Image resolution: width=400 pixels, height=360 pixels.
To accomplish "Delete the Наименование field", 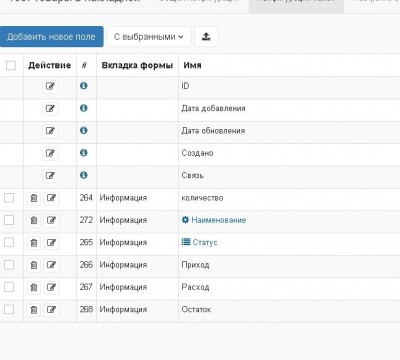I will (x=34, y=220).
